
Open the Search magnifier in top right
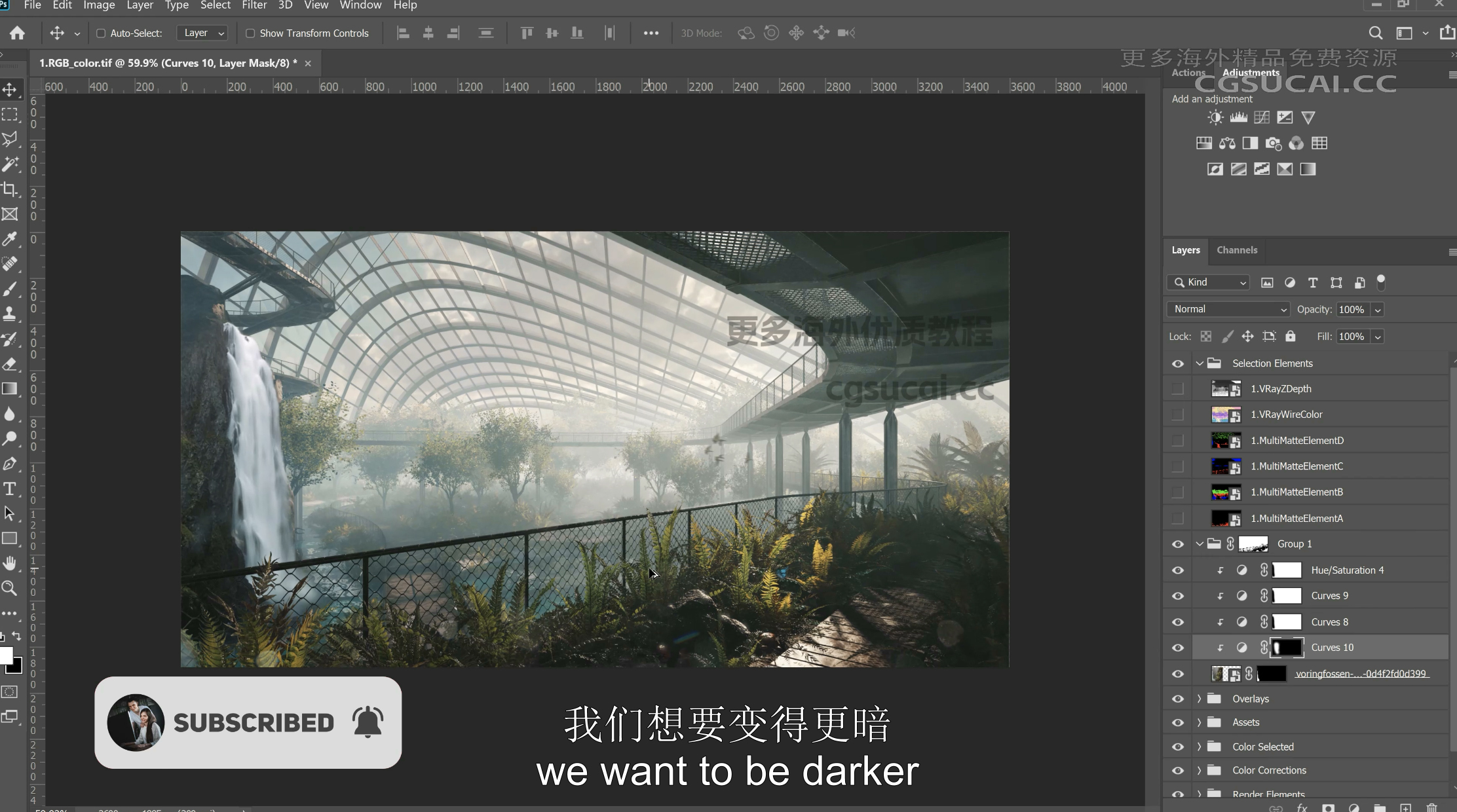[1376, 33]
